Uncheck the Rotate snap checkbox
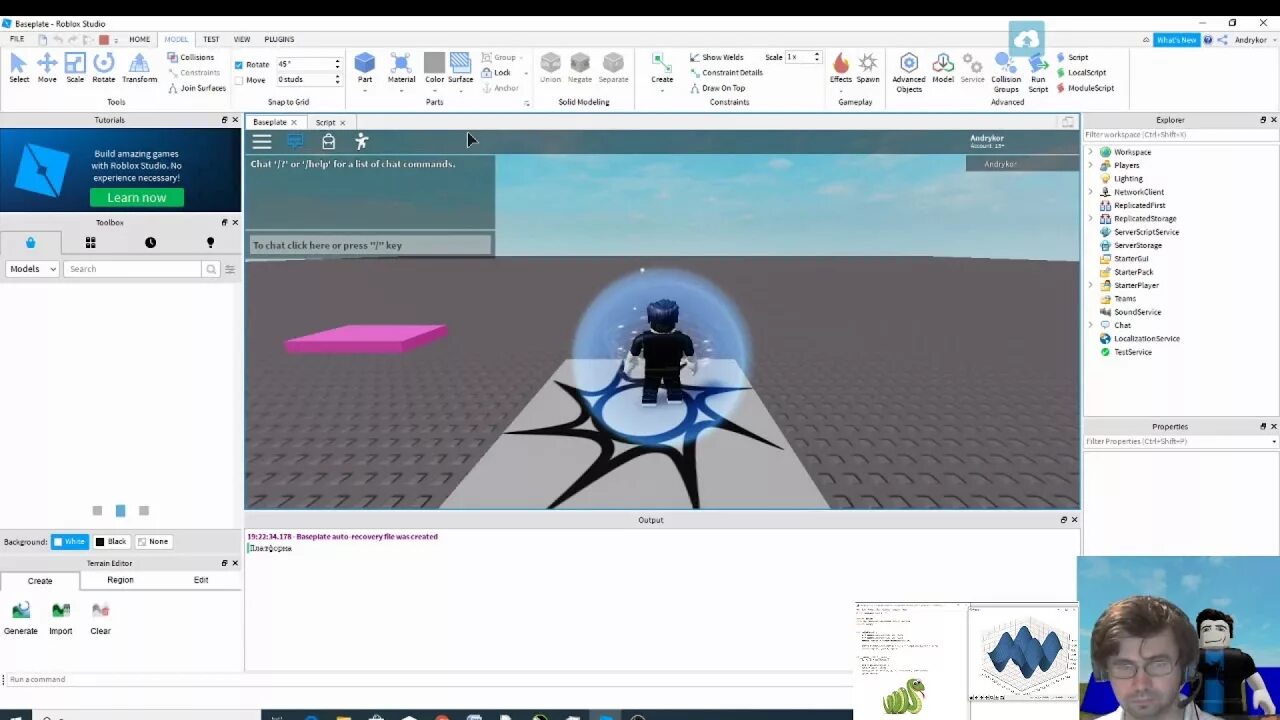This screenshot has width=1280, height=720. [239, 65]
